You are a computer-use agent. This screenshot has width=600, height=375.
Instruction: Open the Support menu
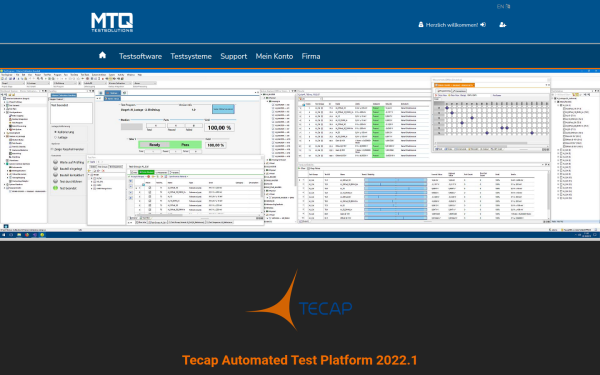click(233, 56)
